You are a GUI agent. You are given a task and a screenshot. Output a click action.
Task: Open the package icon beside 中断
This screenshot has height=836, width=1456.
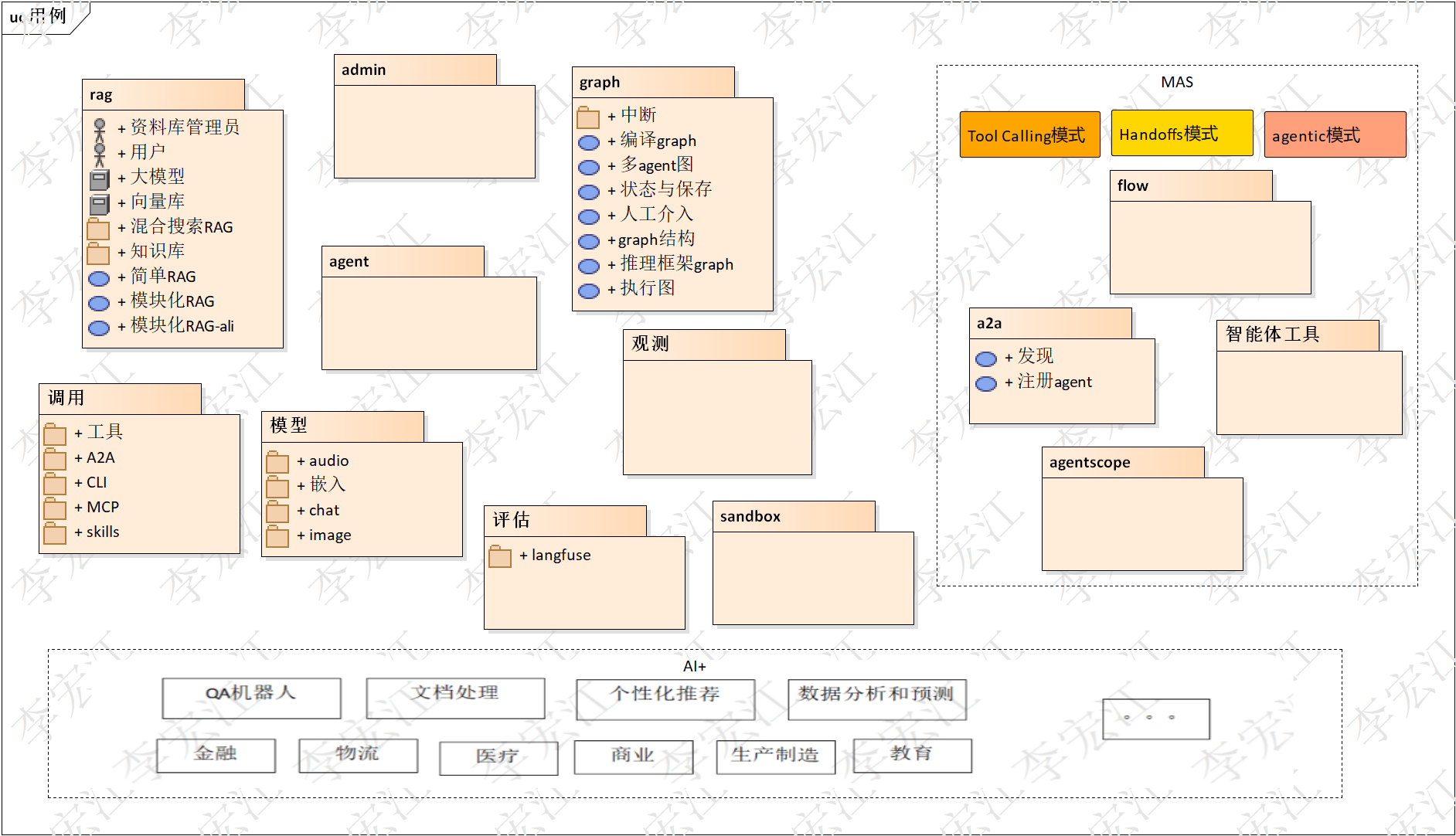588,118
